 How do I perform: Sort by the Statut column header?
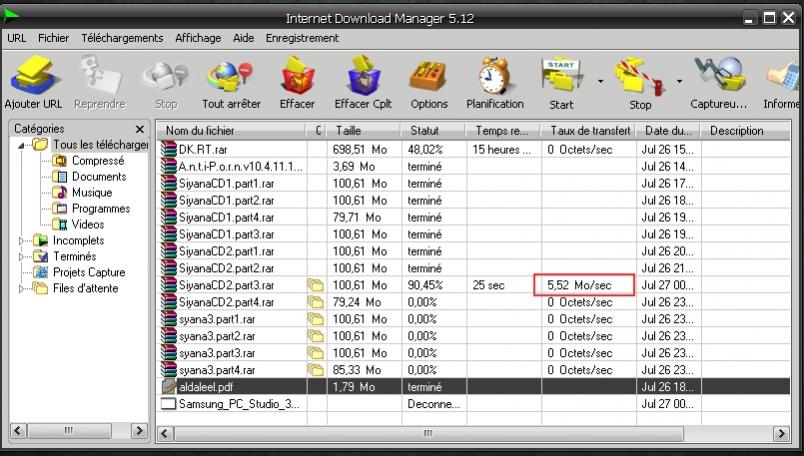coord(433,131)
